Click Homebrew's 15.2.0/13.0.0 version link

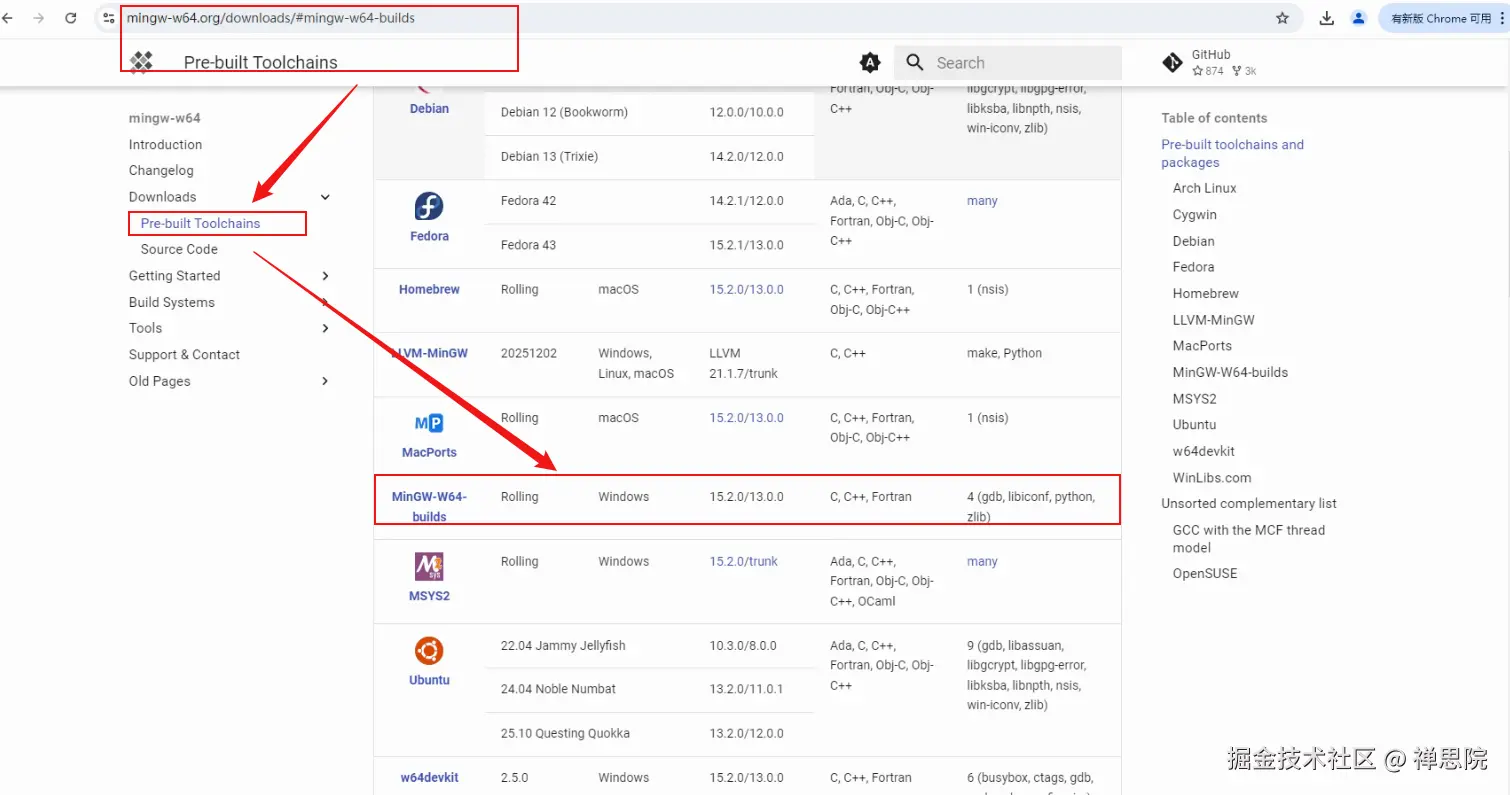coord(746,289)
